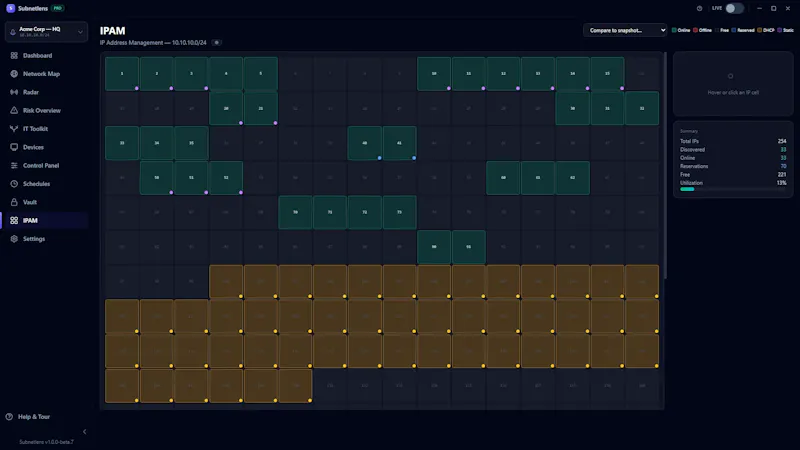
Task: Click the Vault lock icon
Action: point(14,203)
